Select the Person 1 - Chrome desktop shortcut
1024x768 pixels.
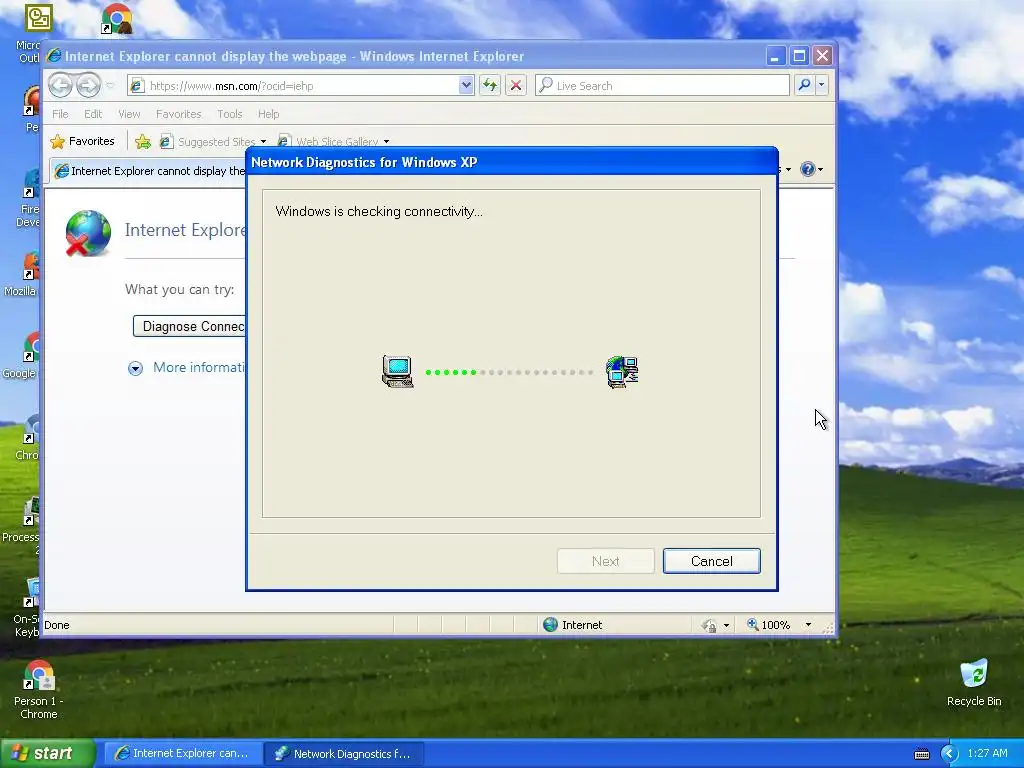pos(39,690)
